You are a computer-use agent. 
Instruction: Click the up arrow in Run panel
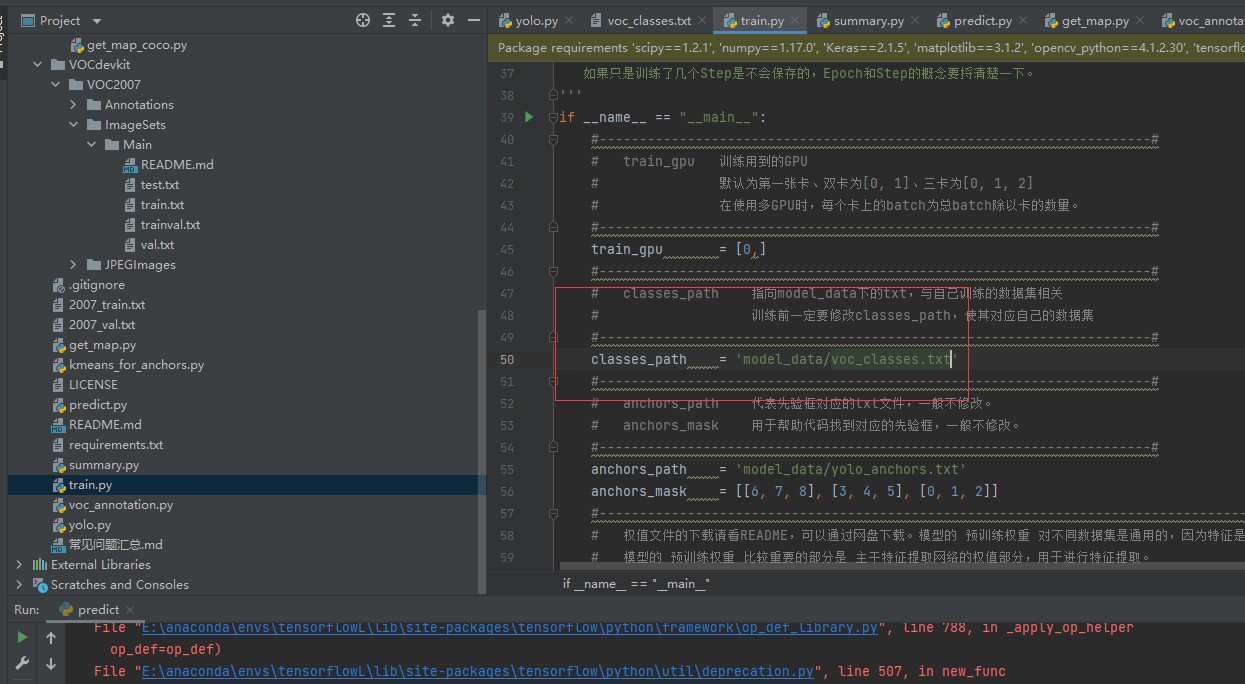click(x=51, y=637)
